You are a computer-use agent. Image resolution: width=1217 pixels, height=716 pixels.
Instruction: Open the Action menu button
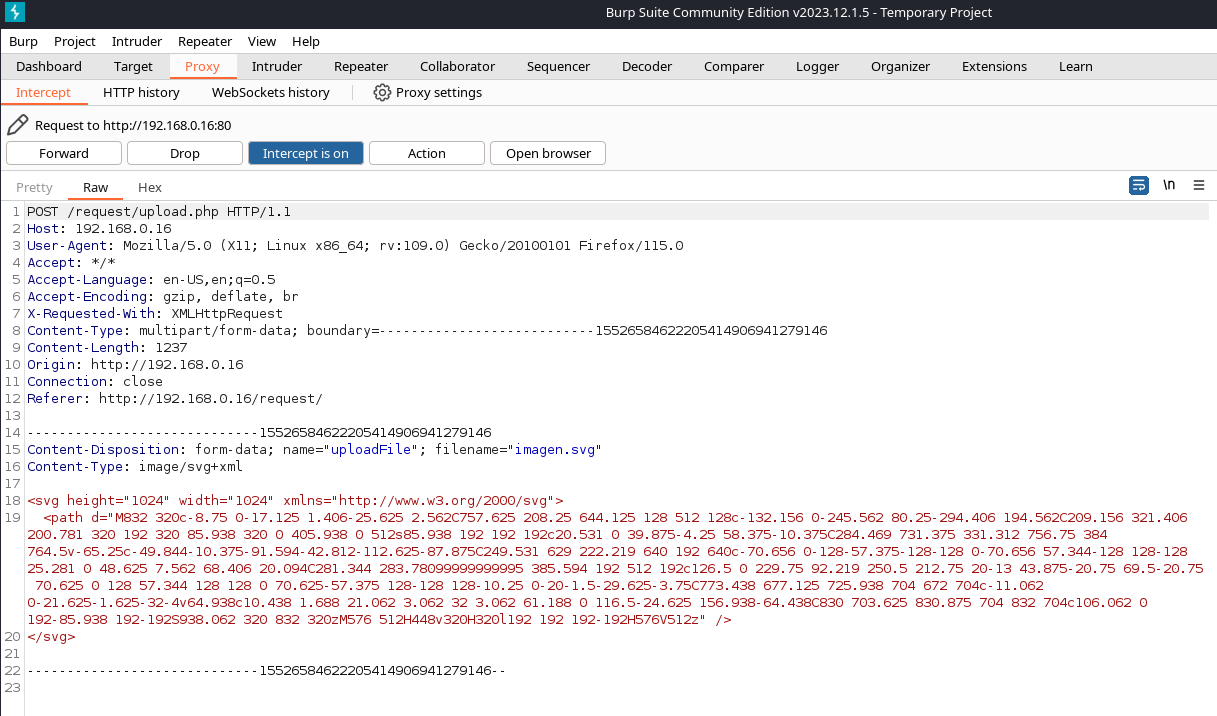pos(427,153)
